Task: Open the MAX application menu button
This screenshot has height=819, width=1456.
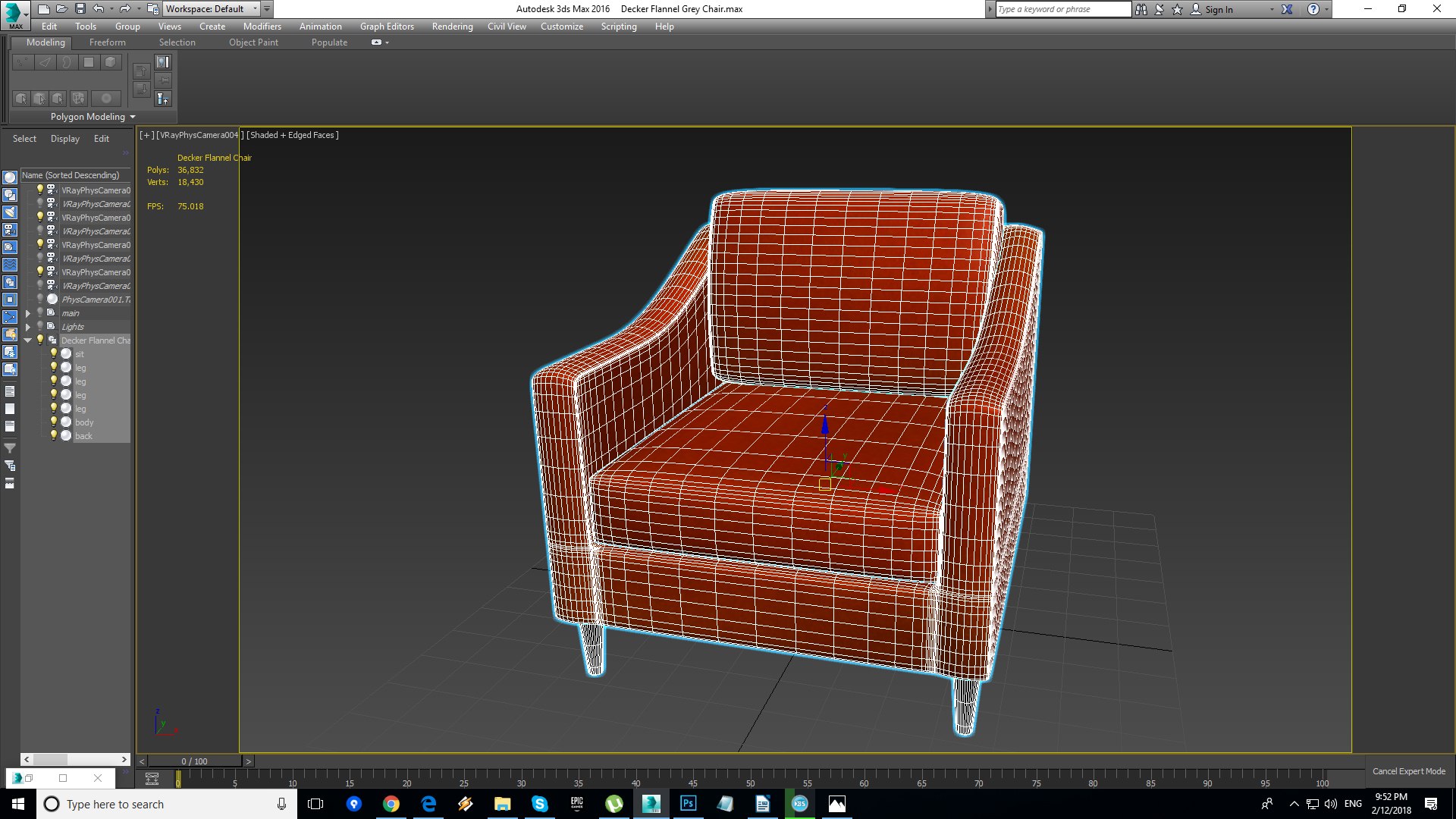Action: [x=14, y=14]
